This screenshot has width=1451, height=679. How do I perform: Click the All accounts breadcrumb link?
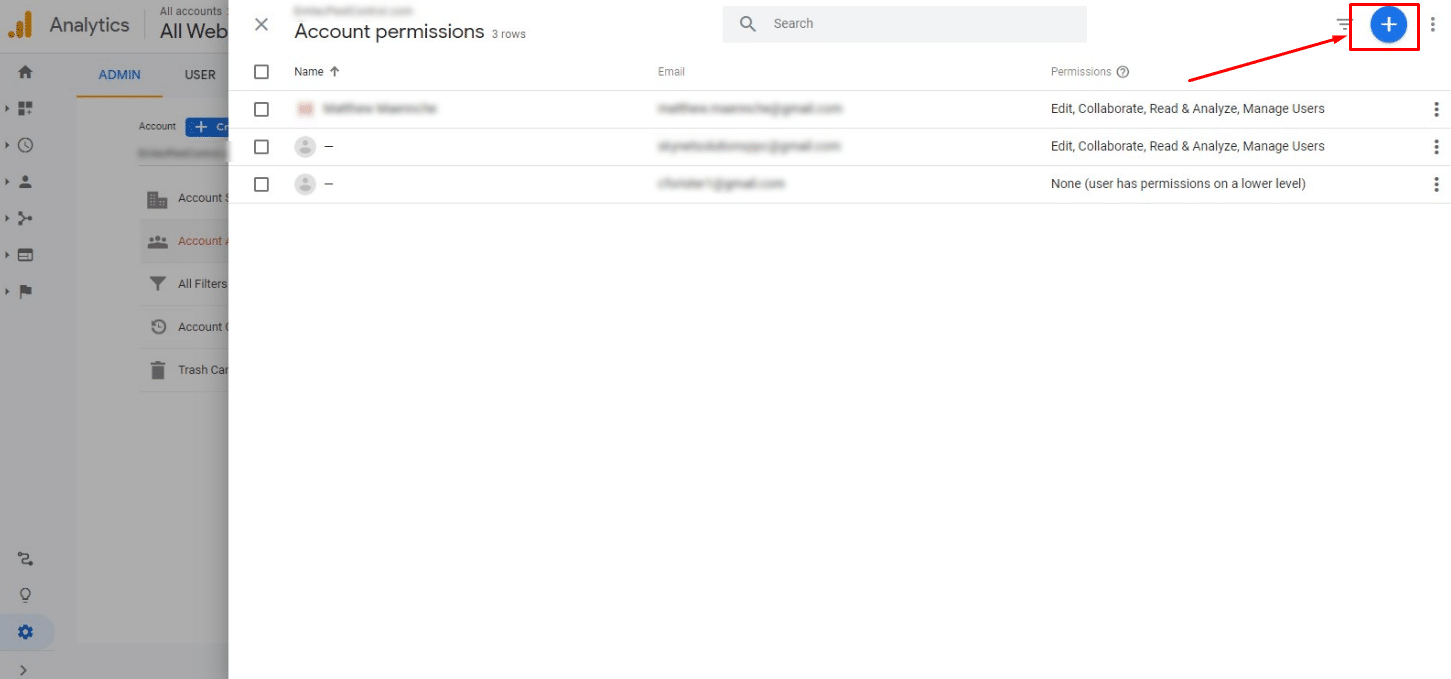(x=191, y=11)
